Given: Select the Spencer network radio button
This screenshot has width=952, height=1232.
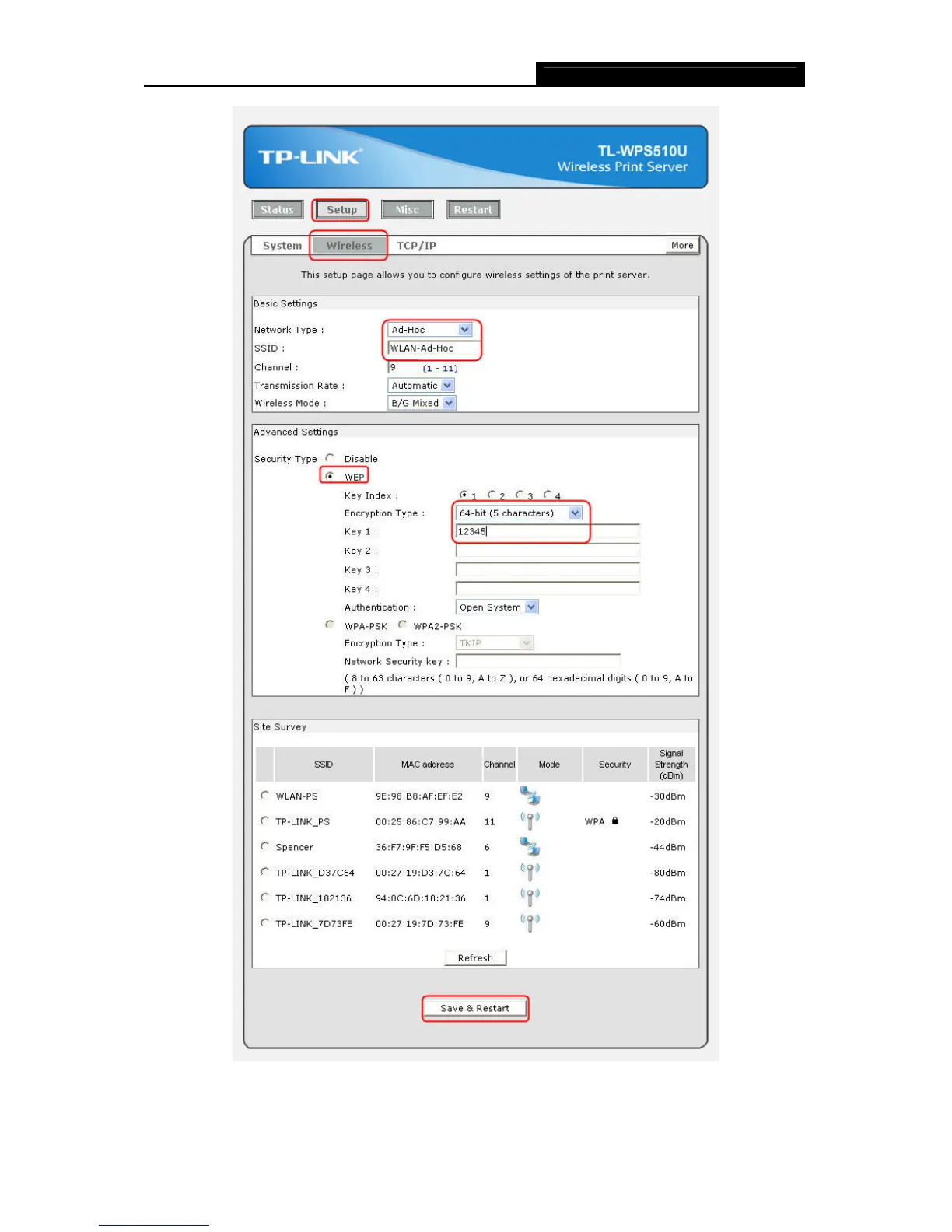Looking at the screenshot, I should 264,846.
